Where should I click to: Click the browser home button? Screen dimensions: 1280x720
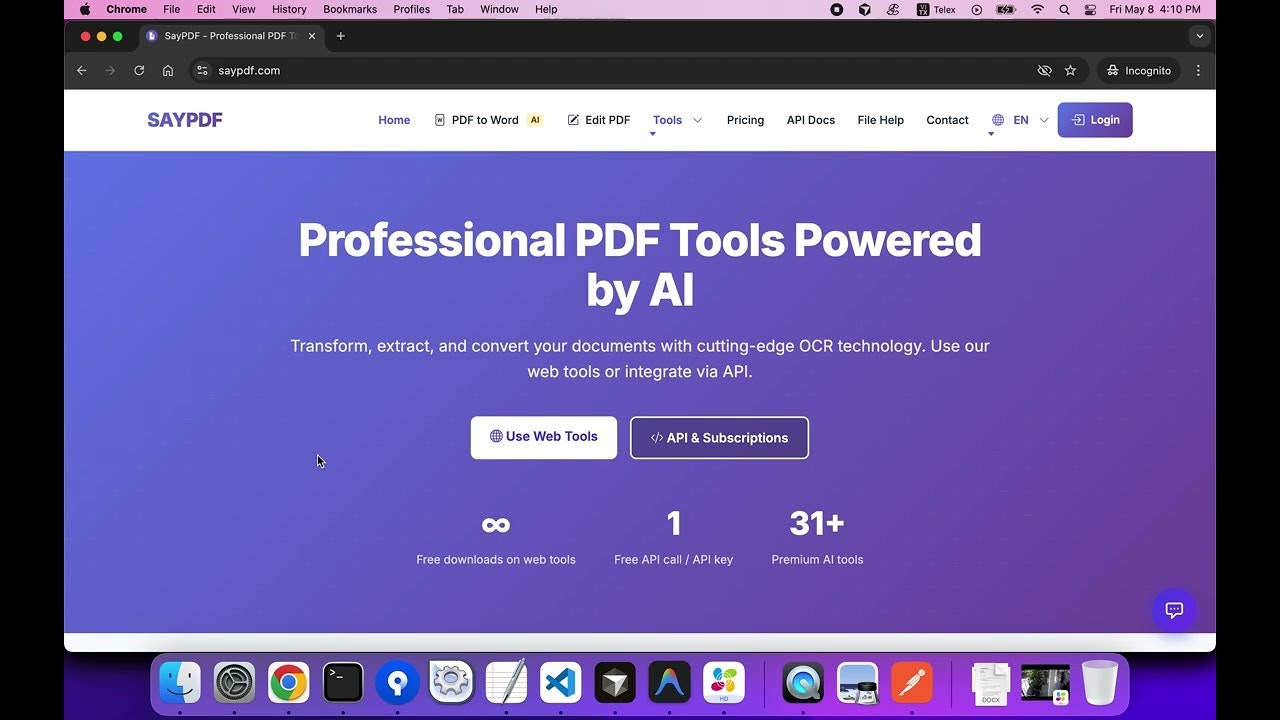point(168,71)
